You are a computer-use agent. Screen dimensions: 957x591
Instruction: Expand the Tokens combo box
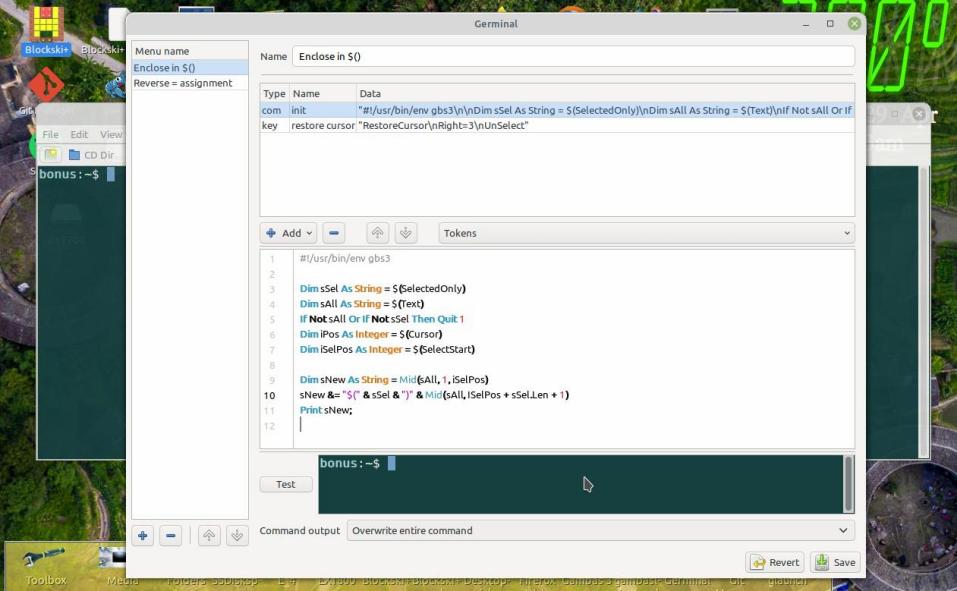pyautogui.click(x=646, y=233)
